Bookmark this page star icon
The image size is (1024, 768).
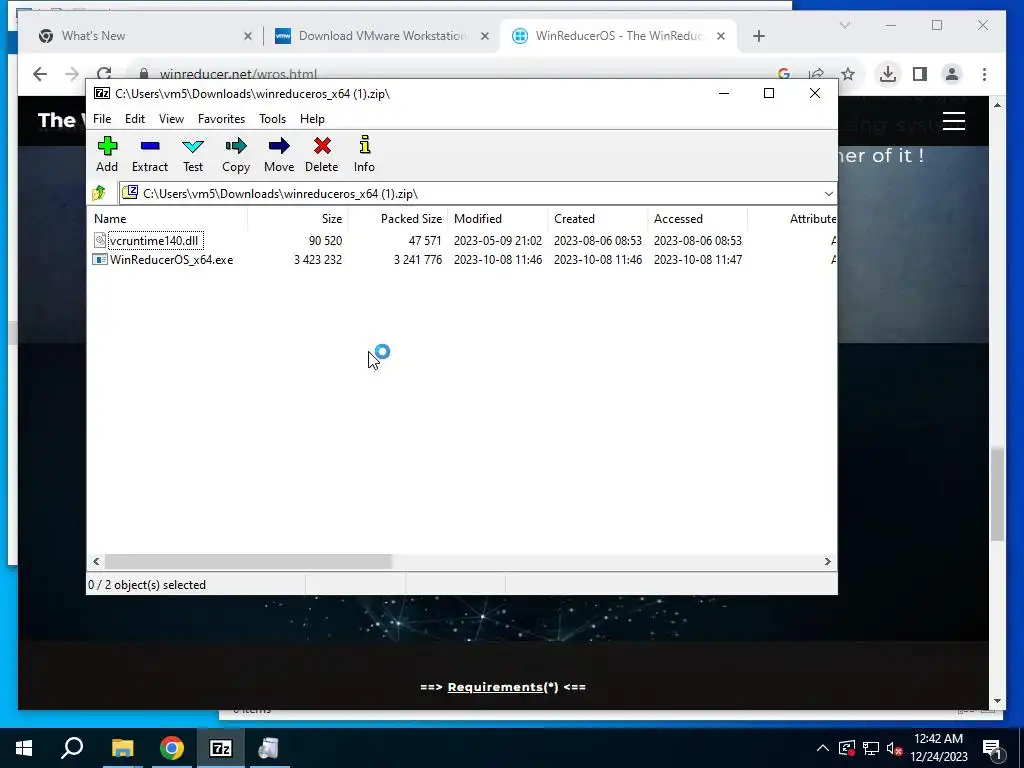click(848, 74)
